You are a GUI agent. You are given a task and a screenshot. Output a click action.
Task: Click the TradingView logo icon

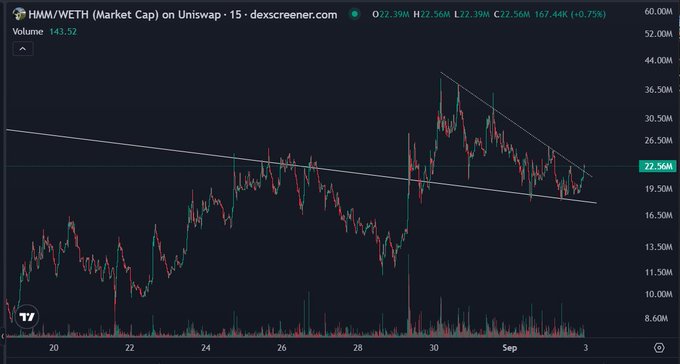tap(27, 318)
